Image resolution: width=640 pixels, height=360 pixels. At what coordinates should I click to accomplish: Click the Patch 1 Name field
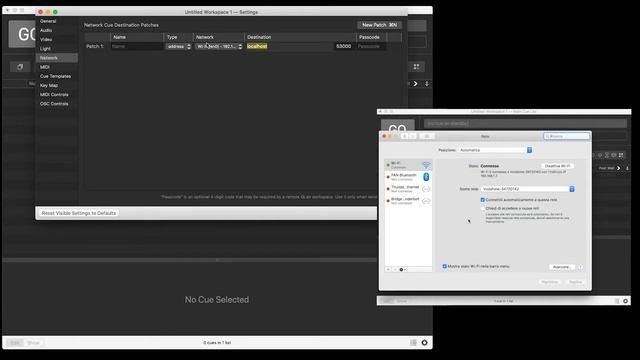pyautogui.click(x=137, y=47)
